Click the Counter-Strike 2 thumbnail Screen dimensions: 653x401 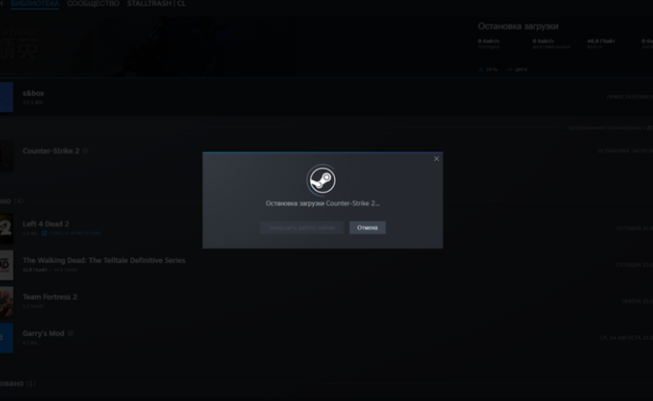(x=6, y=156)
